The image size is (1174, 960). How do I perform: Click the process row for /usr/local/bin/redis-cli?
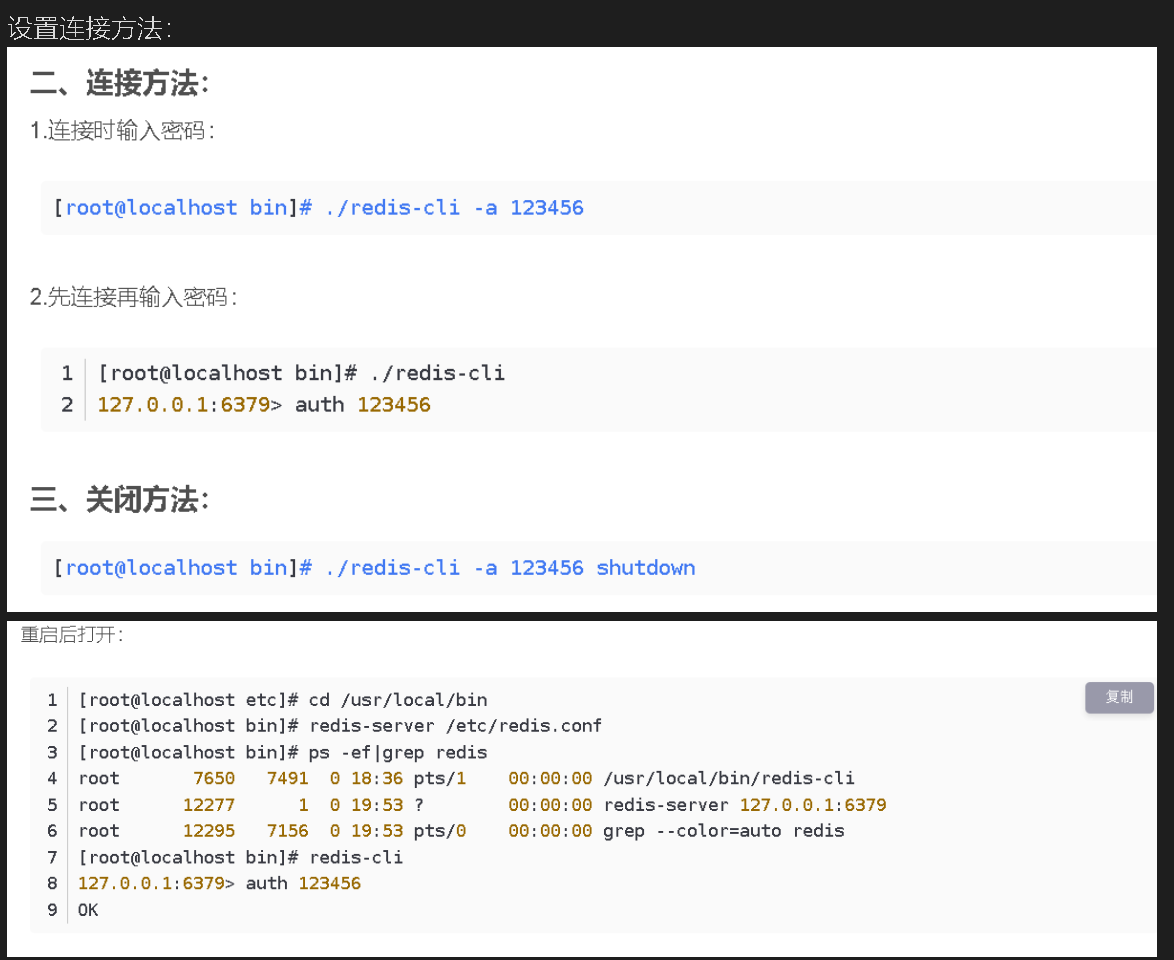pyautogui.click(x=466, y=778)
